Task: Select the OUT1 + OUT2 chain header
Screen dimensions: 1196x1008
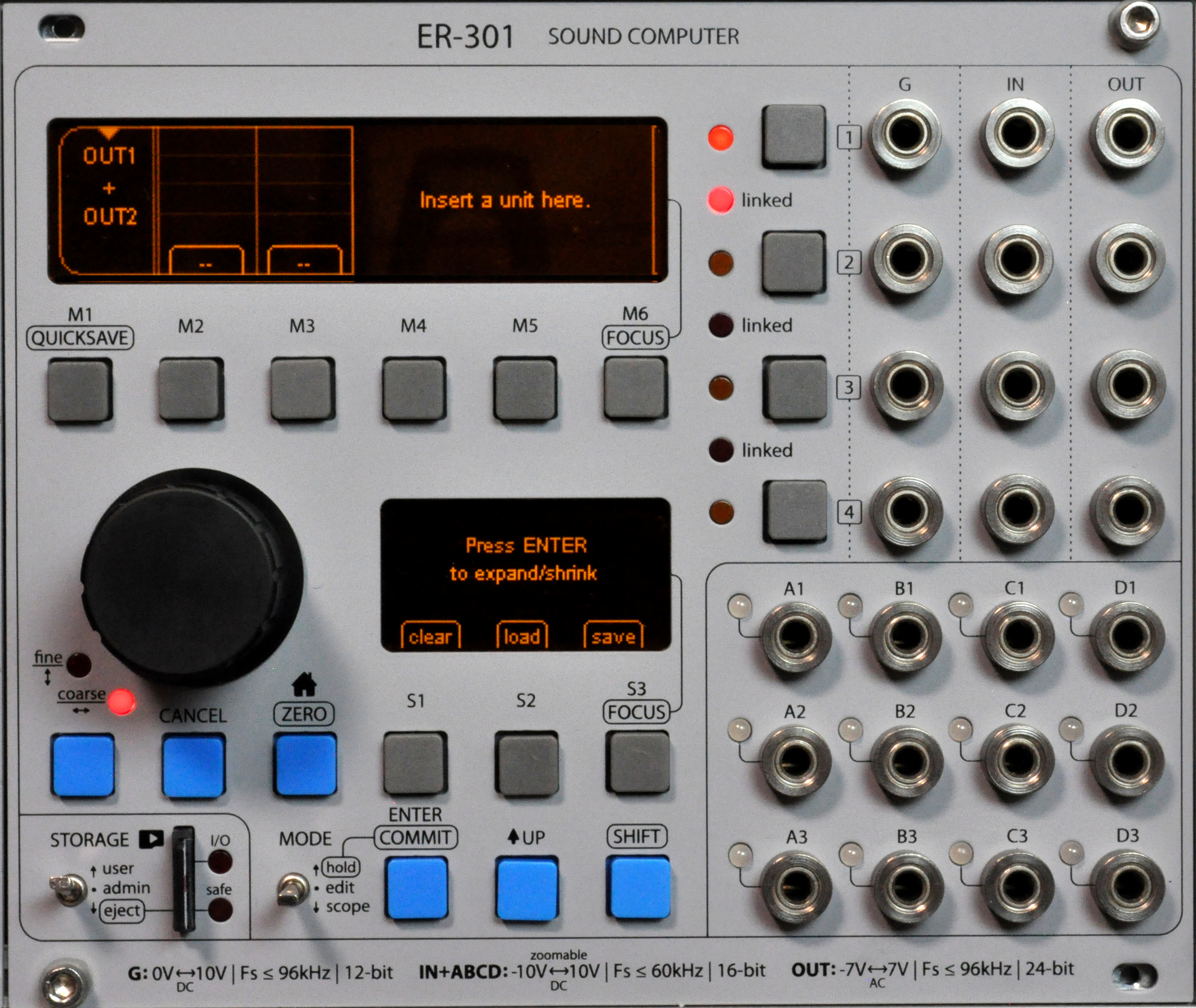Action: (x=109, y=186)
